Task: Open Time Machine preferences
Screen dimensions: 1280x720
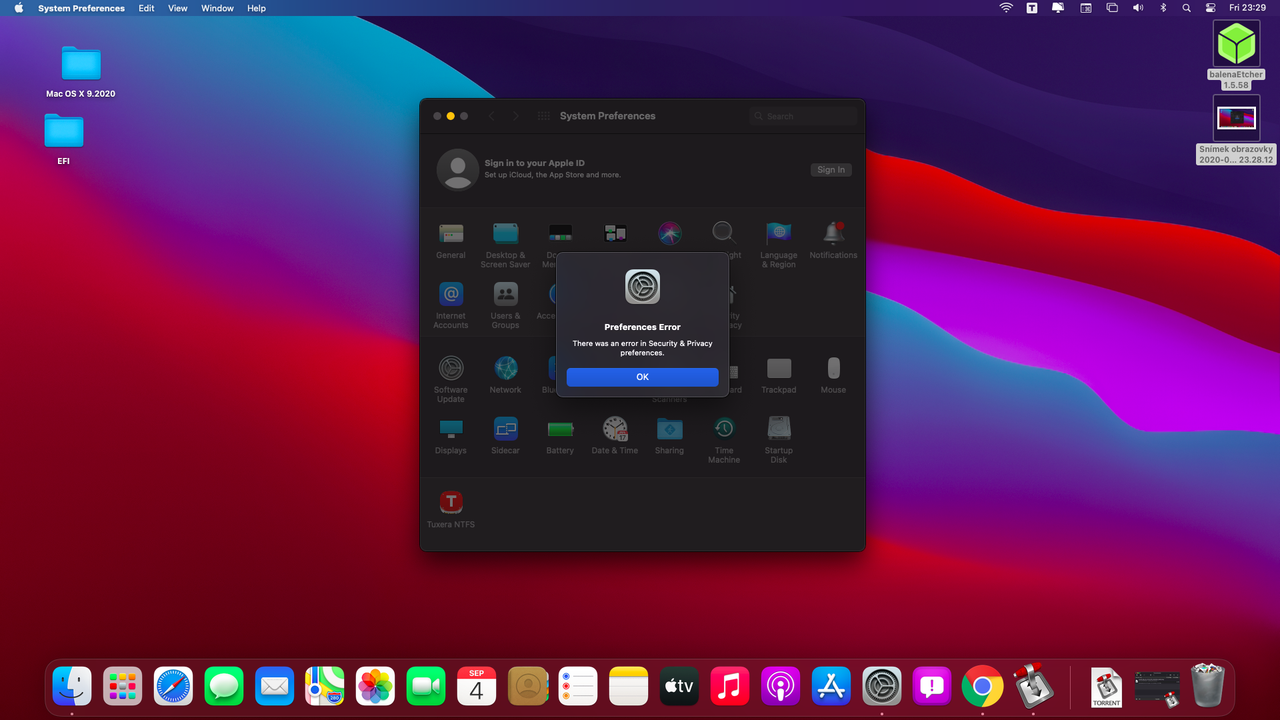Action: [724, 440]
